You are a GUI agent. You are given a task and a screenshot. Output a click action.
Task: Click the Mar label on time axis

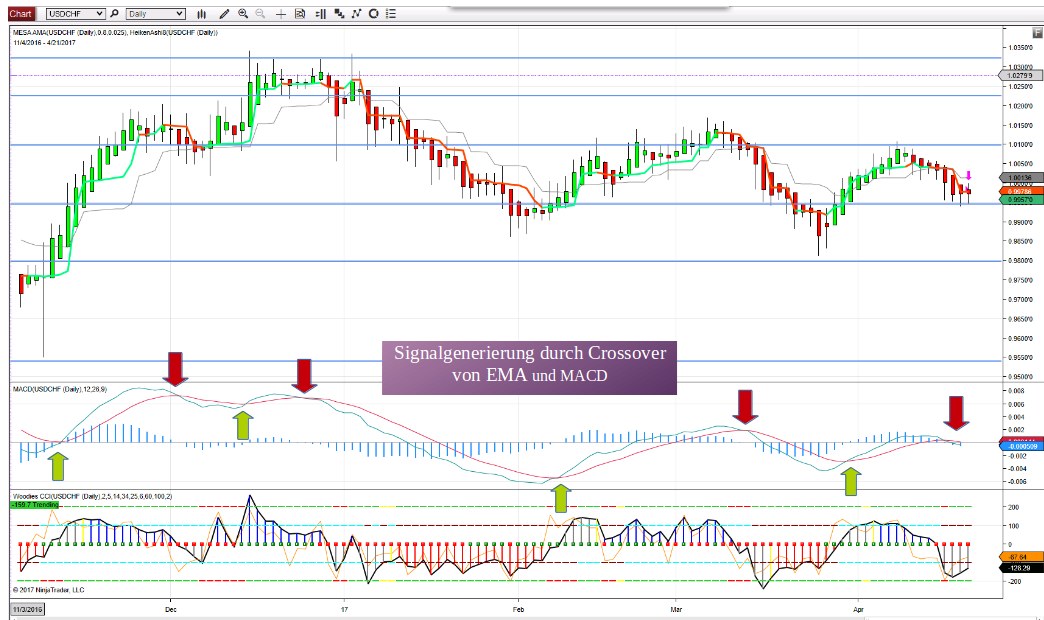(676, 609)
